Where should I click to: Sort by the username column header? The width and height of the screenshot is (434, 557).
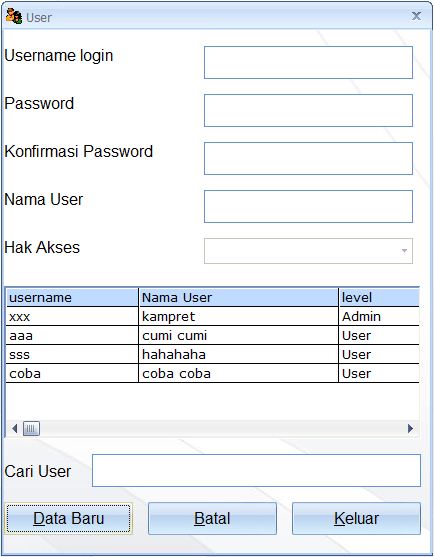[72, 297]
